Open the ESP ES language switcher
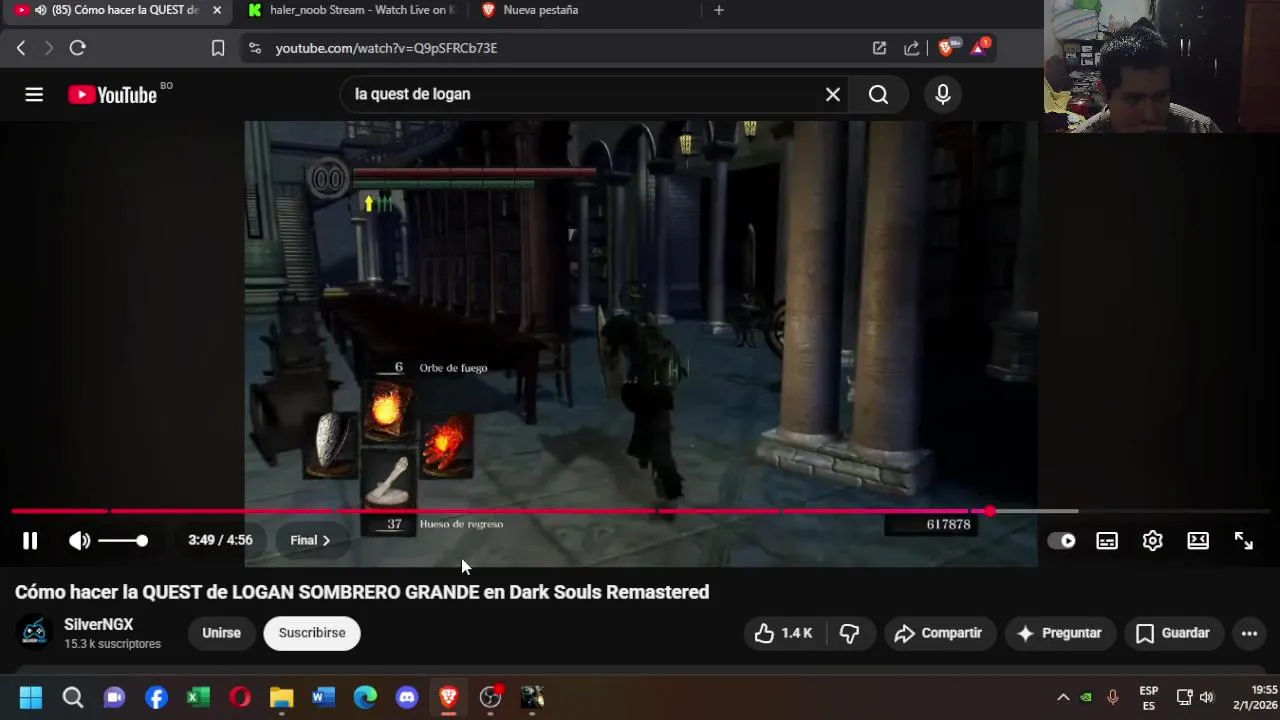The image size is (1280, 720). 1149,697
